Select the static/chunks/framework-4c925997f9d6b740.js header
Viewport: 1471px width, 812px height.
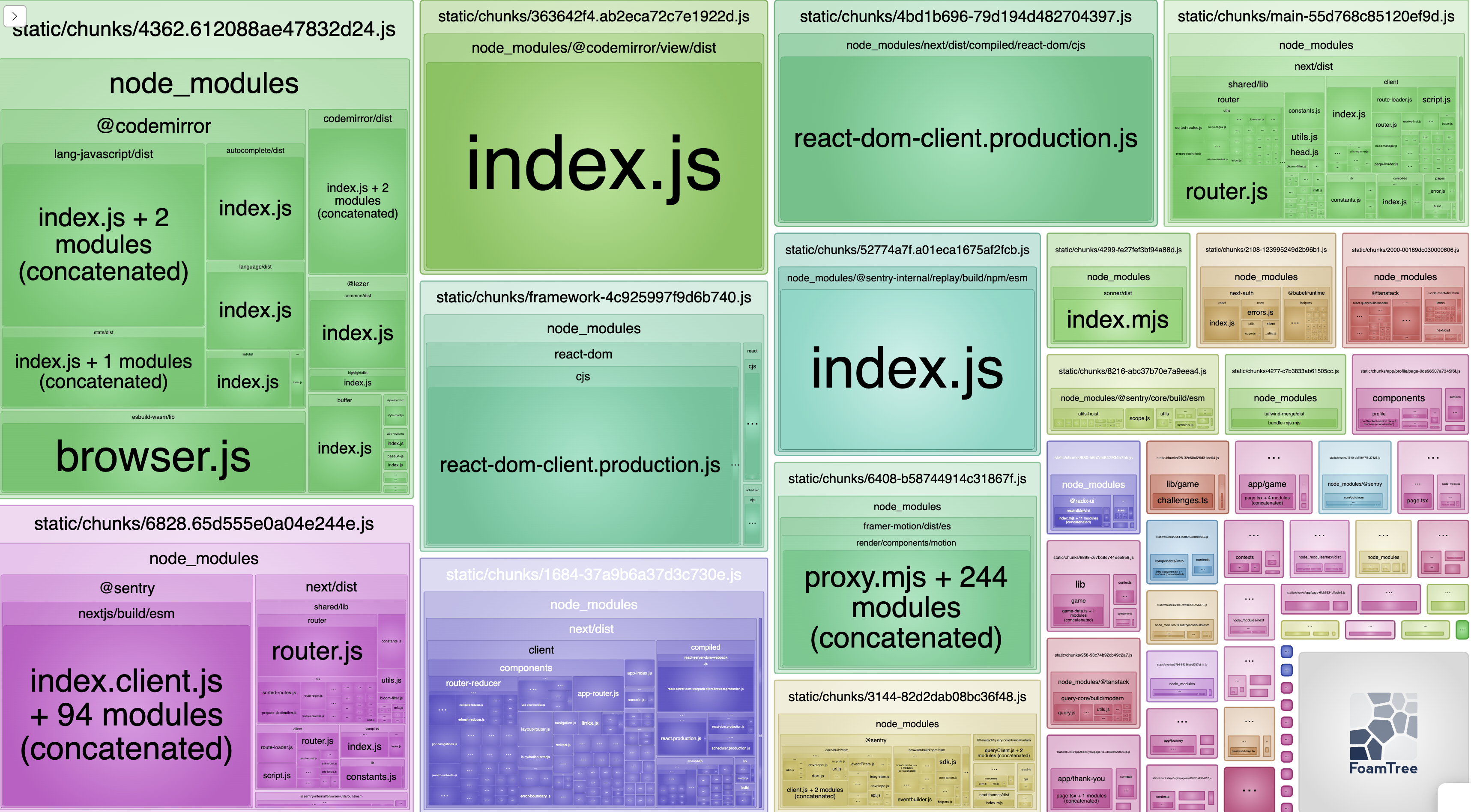click(x=593, y=297)
